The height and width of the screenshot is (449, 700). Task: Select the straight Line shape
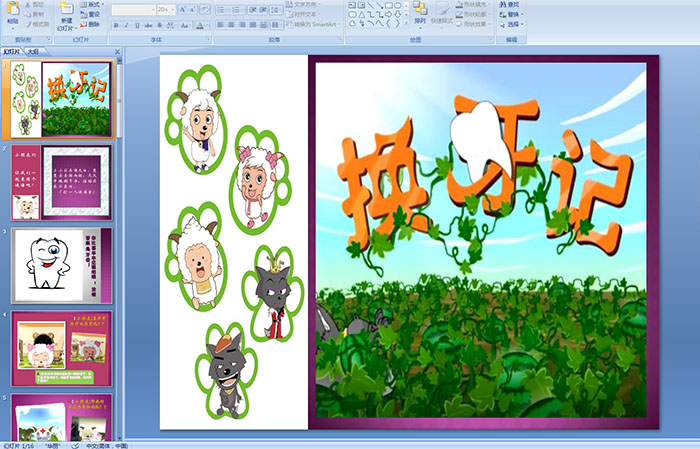(x=371, y=5)
